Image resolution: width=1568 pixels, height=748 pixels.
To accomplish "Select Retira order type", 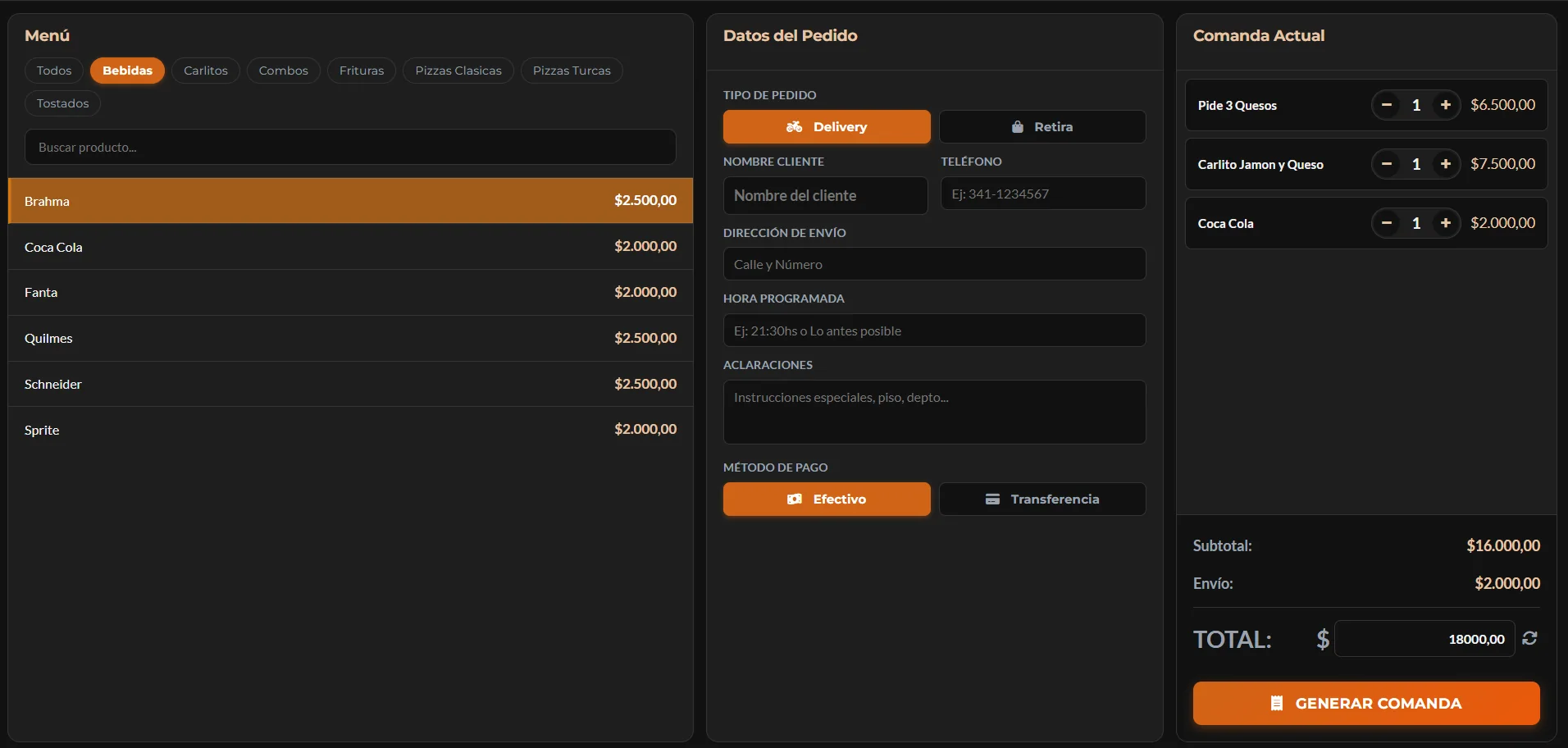I will (1042, 126).
